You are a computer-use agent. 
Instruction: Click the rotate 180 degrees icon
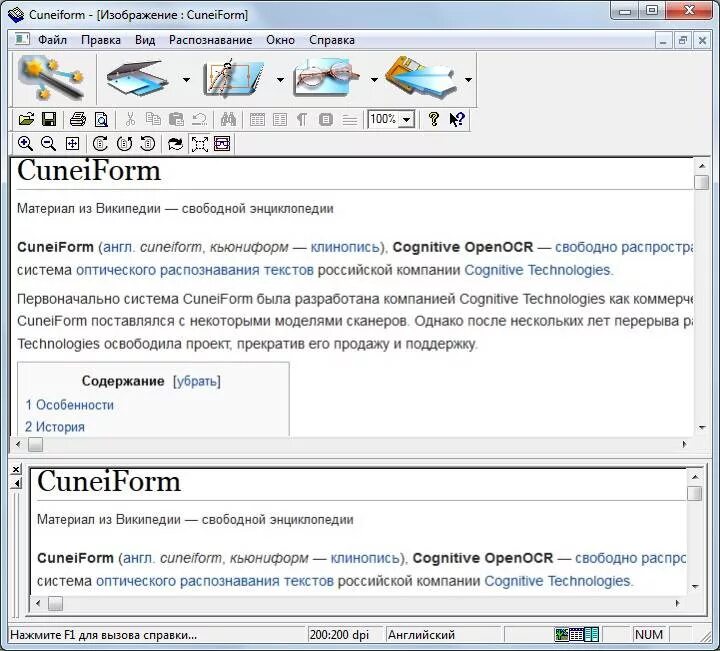[x=124, y=144]
